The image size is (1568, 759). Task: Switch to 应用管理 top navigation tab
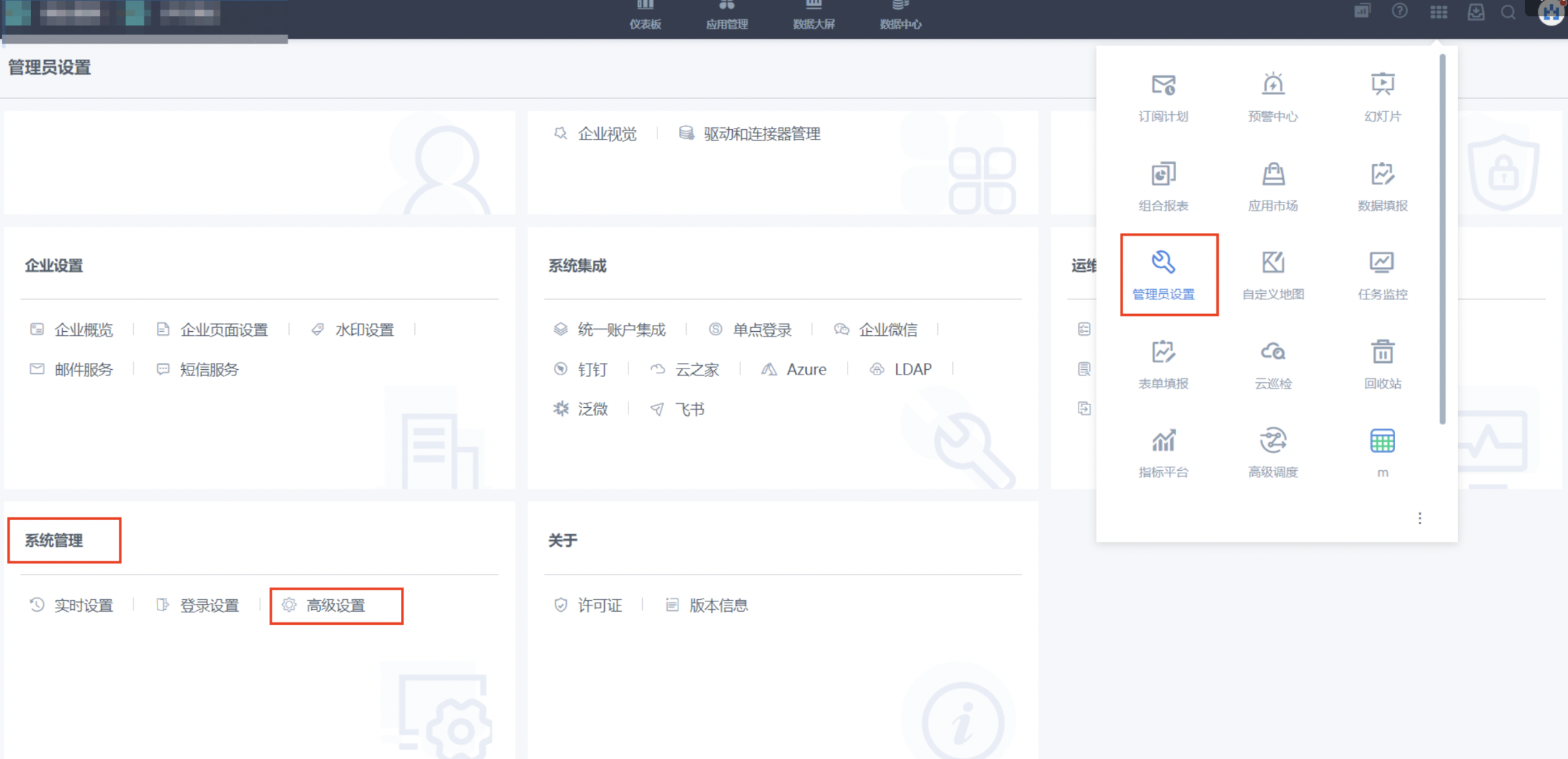click(x=727, y=16)
